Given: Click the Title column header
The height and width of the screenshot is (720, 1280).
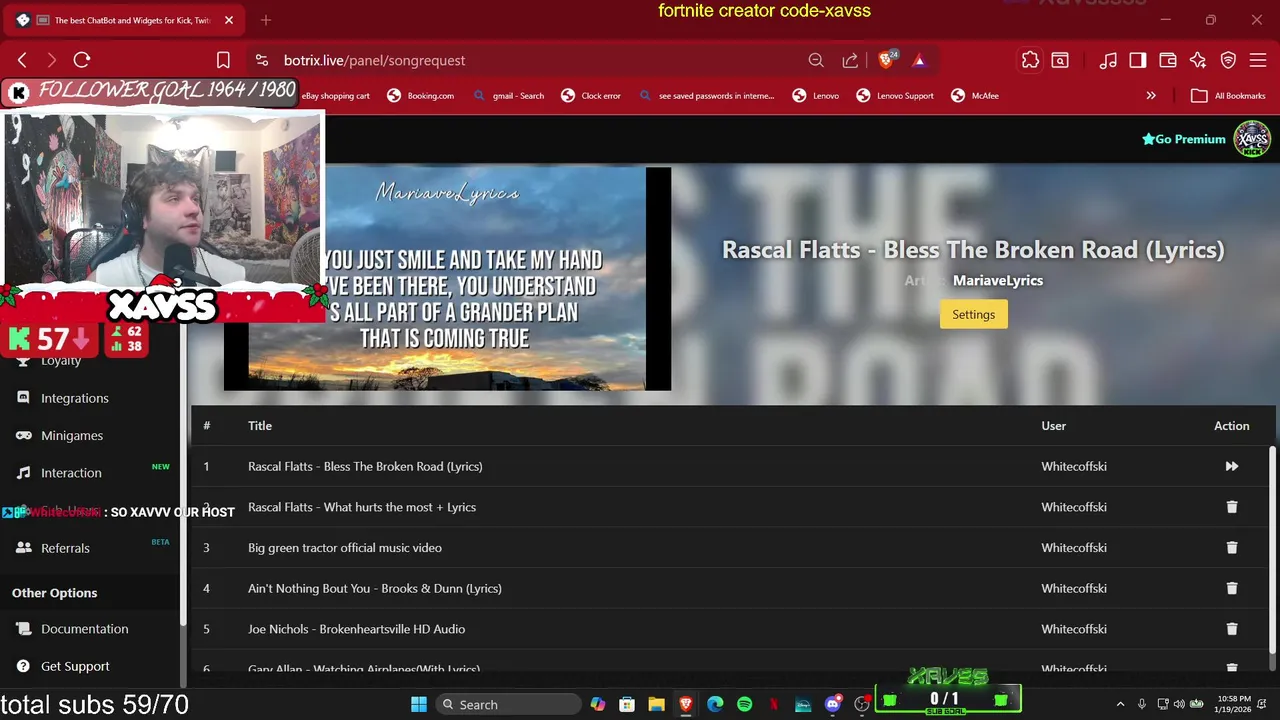Looking at the screenshot, I should pyautogui.click(x=260, y=426).
